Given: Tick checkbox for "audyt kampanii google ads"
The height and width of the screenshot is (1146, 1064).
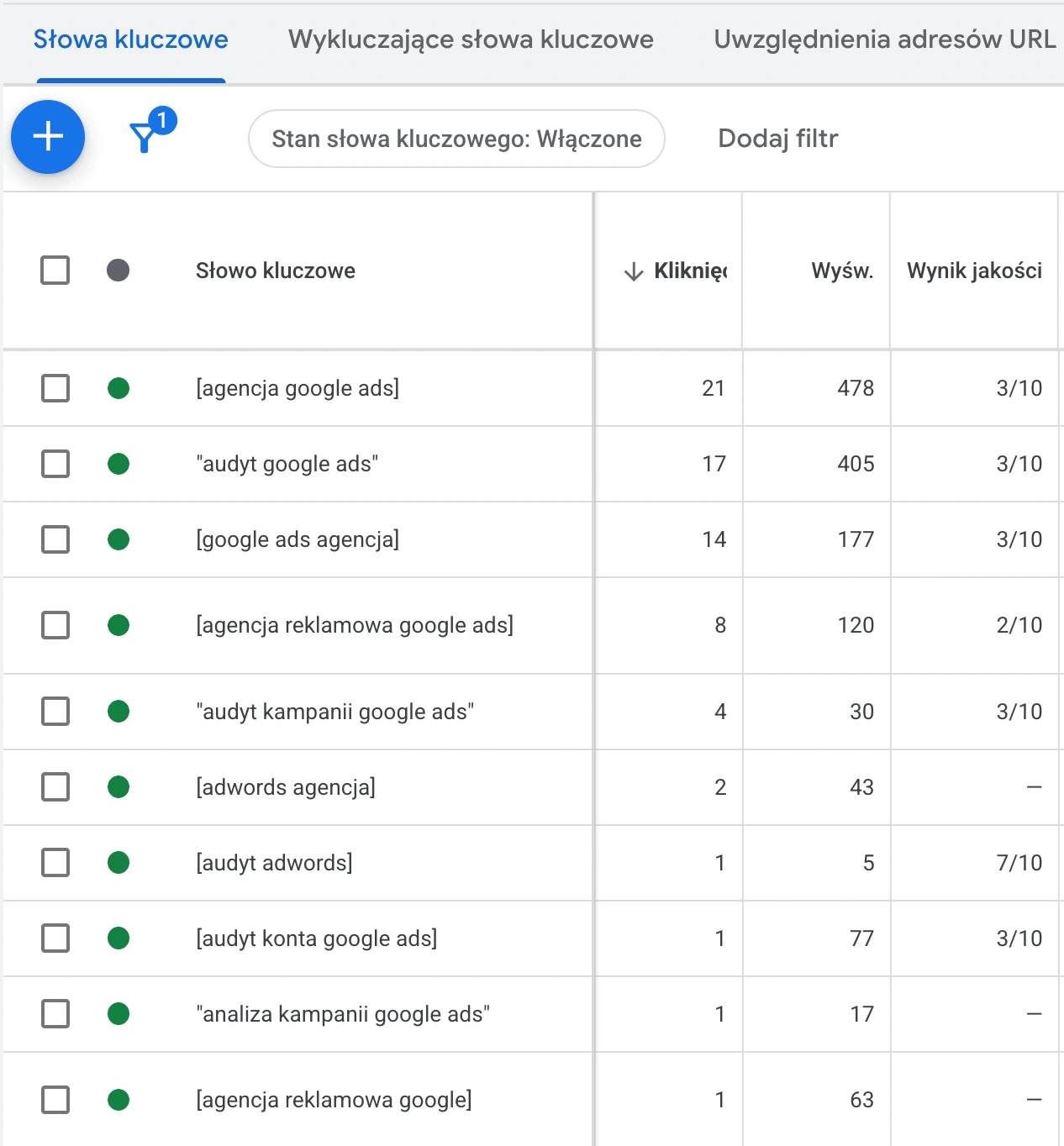Looking at the screenshot, I should 55,712.
